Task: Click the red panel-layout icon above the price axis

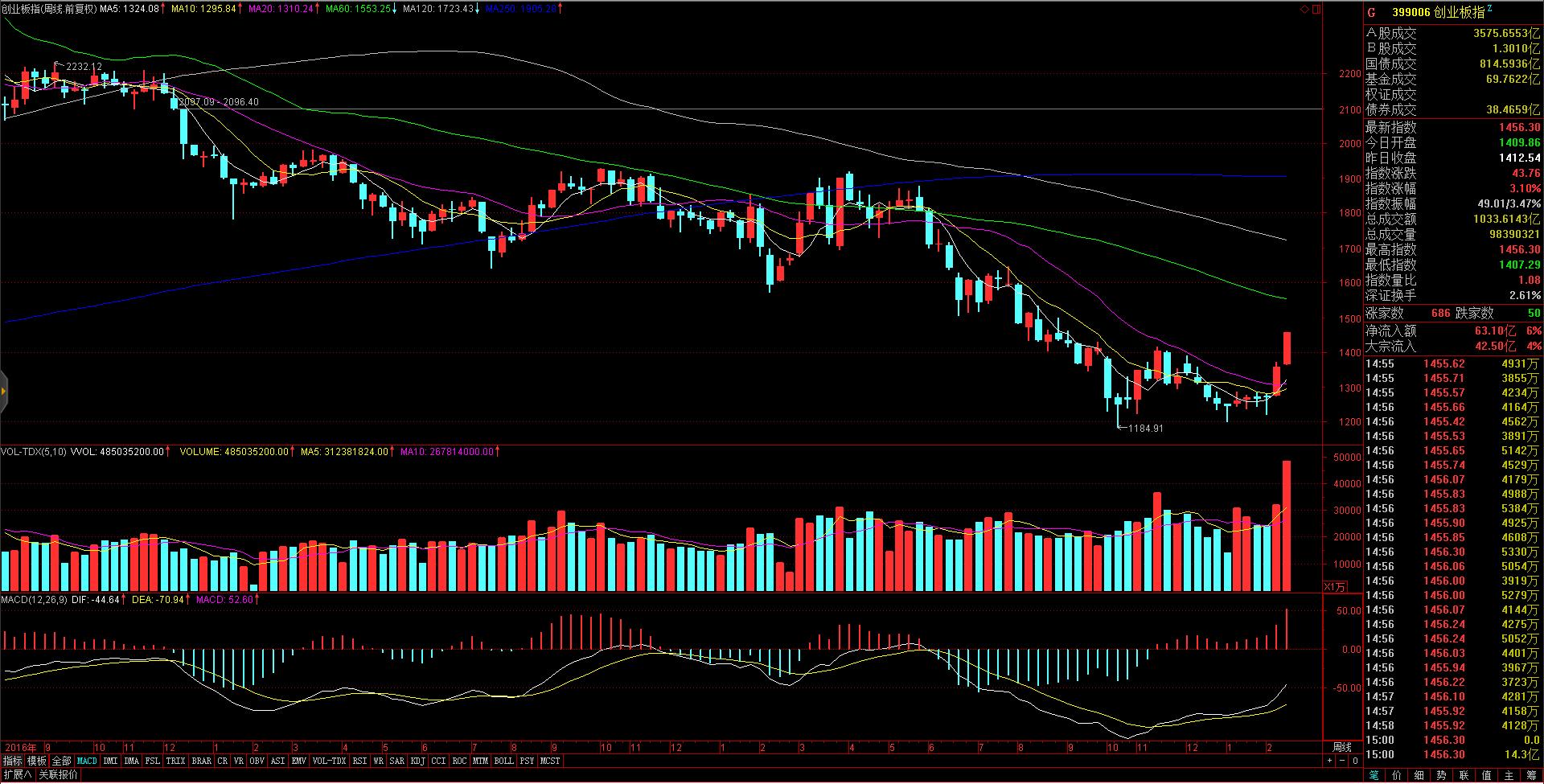Action: [x=1316, y=10]
